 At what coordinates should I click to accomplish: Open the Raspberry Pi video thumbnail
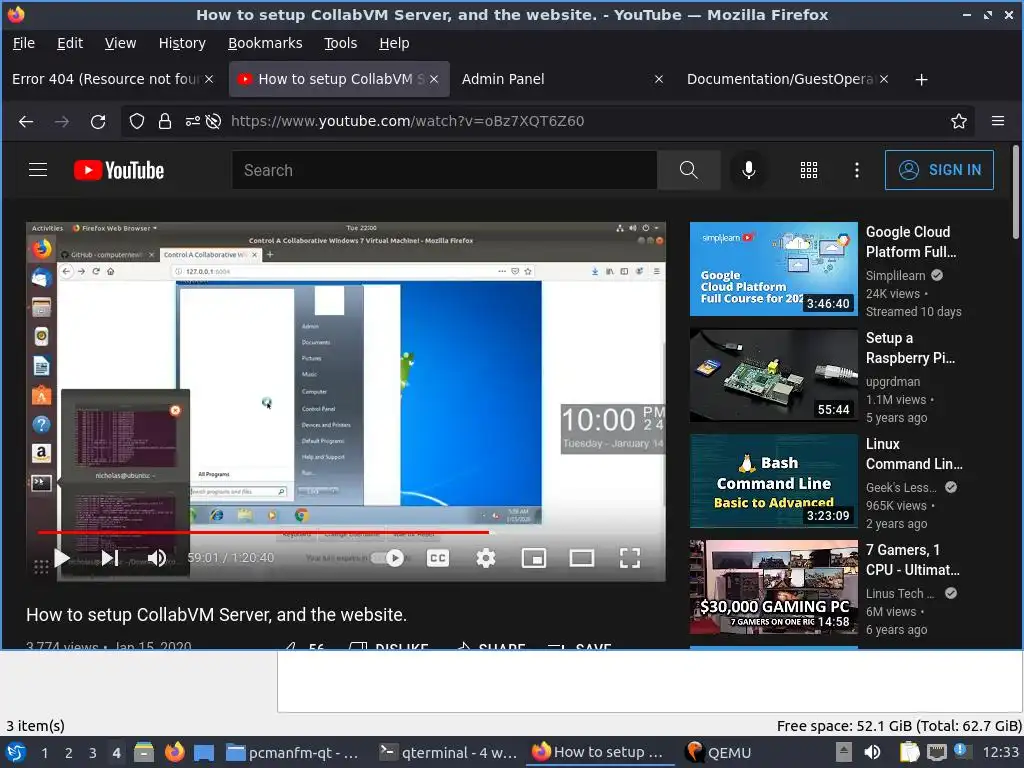(773, 375)
